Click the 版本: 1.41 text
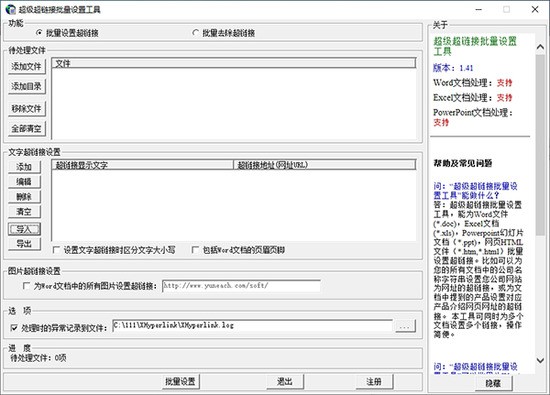This screenshot has height=395, width=550. click(453, 68)
